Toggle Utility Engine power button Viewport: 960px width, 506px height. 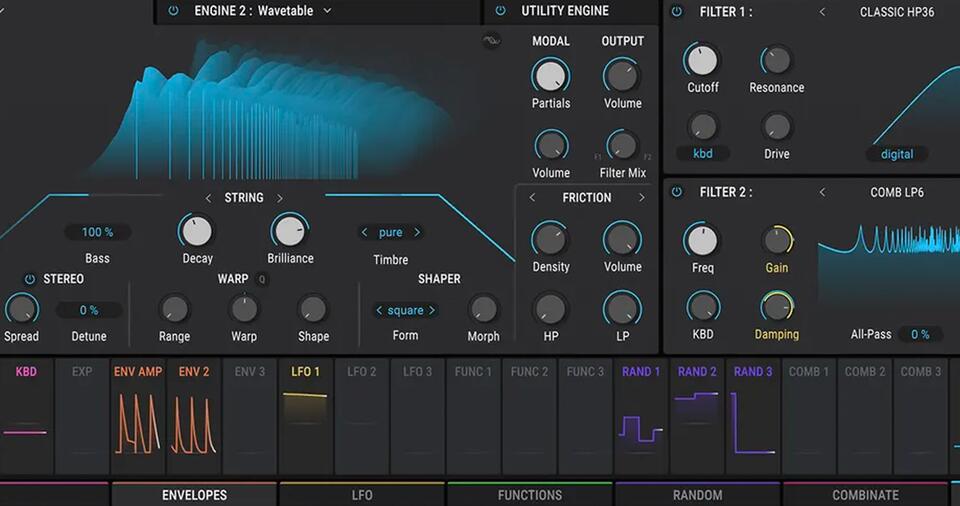(500, 10)
